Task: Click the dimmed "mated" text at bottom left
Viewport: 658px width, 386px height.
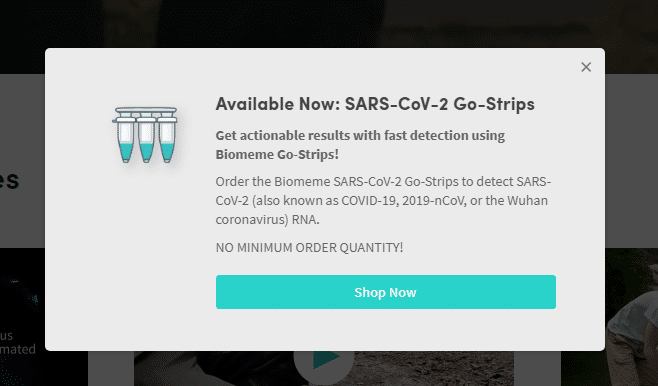Action: (x=18, y=349)
